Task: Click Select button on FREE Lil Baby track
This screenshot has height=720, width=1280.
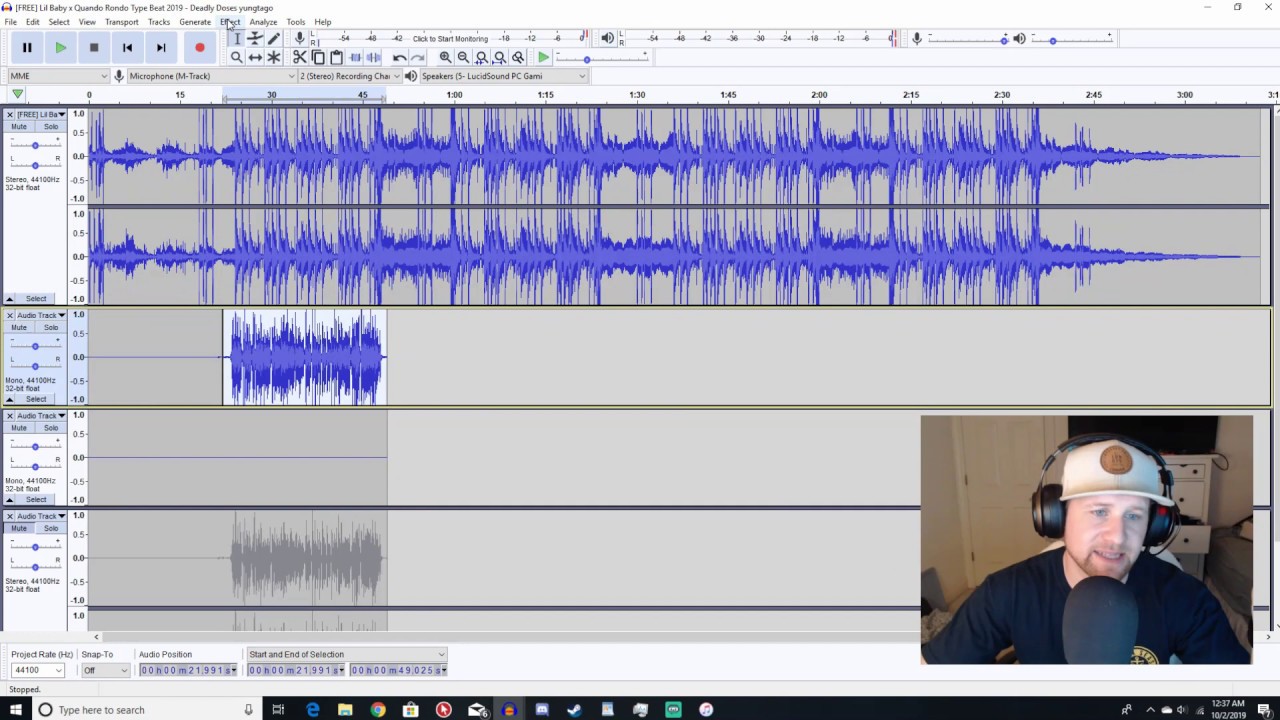Action: [36, 299]
